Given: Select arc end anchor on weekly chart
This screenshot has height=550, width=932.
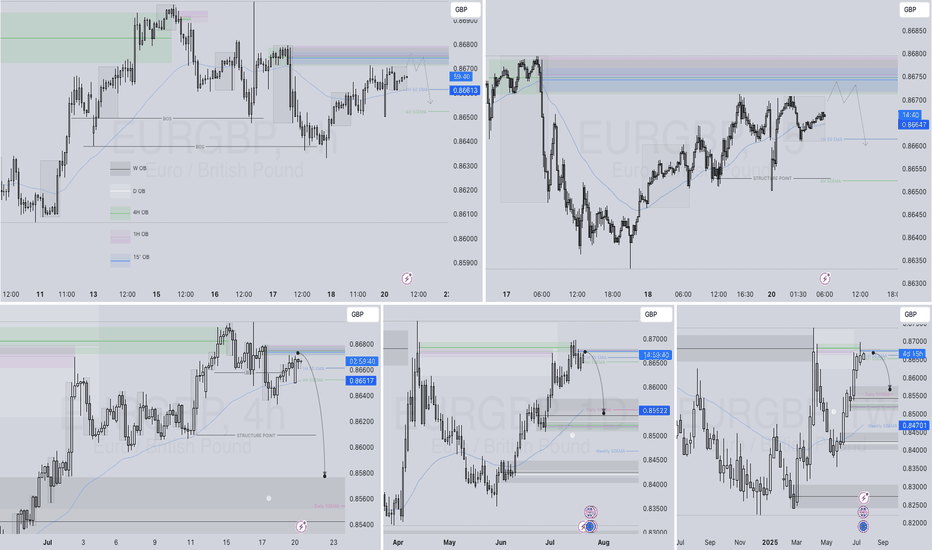Looking at the screenshot, I should [890, 389].
